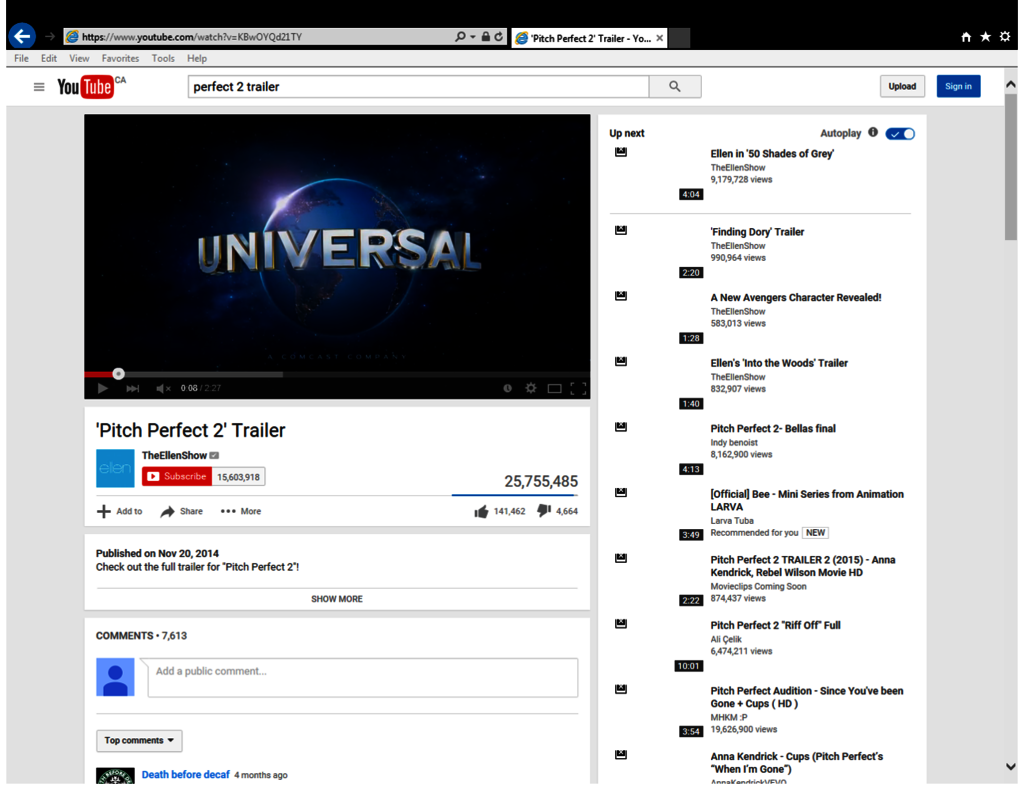
Task: Skip to next video in player
Action: click(133, 388)
